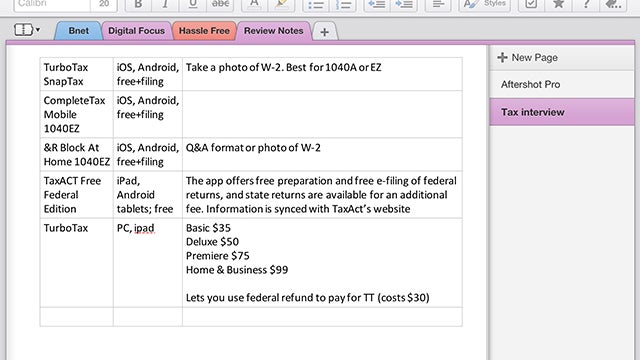Click the TaxACT Free Federal Edition cell
The image size is (640, 360).
tap(77, 195)
